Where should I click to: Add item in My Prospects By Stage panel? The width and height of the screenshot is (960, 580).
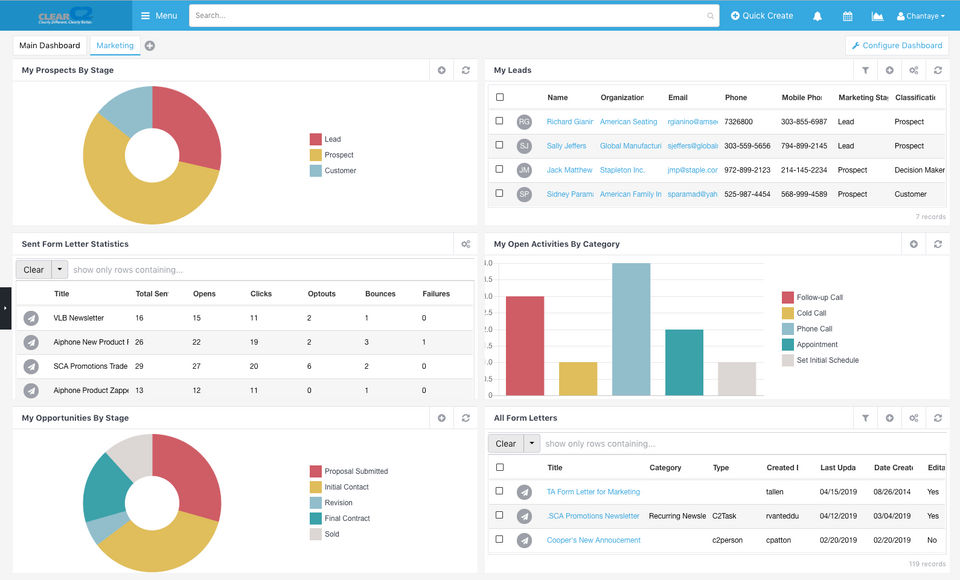click(441, 70)
